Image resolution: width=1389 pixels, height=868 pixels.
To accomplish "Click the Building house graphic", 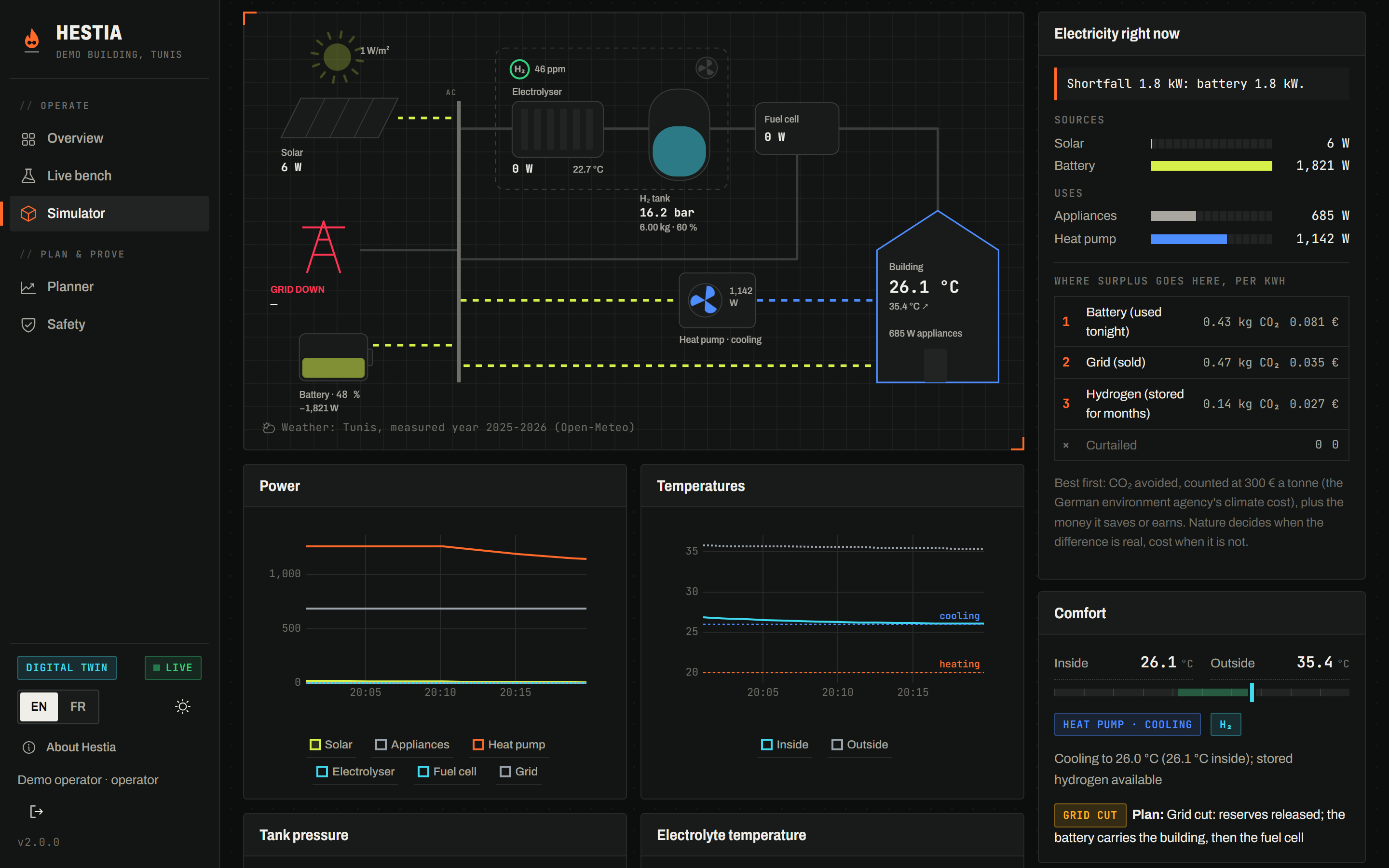I will 937,297.
